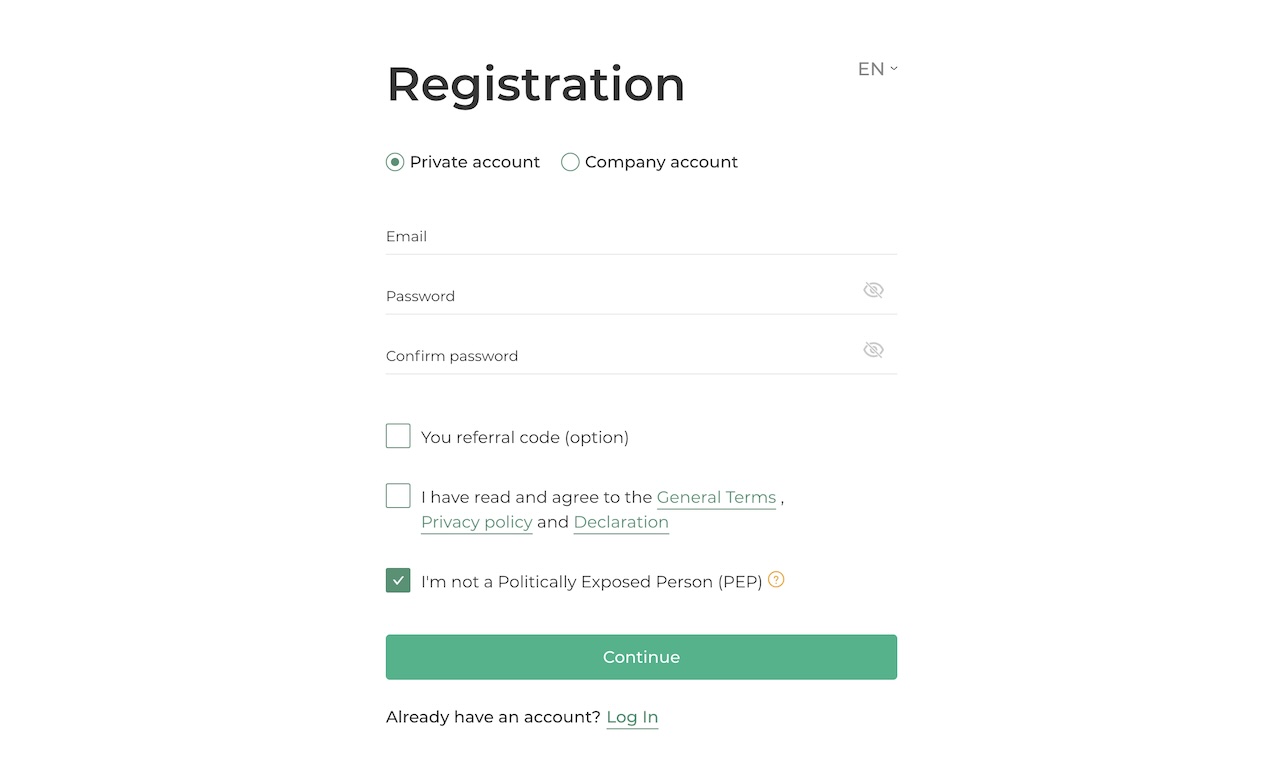Click the 'Already have an account?' text
The height and width of the screenshot is (784, 1280).
pyautogui.click(x=493, y=717)
